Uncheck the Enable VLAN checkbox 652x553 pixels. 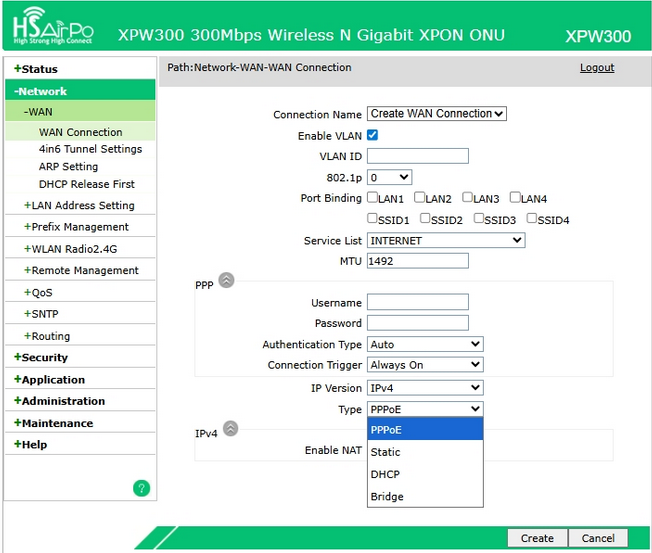(x=373, y=135)
